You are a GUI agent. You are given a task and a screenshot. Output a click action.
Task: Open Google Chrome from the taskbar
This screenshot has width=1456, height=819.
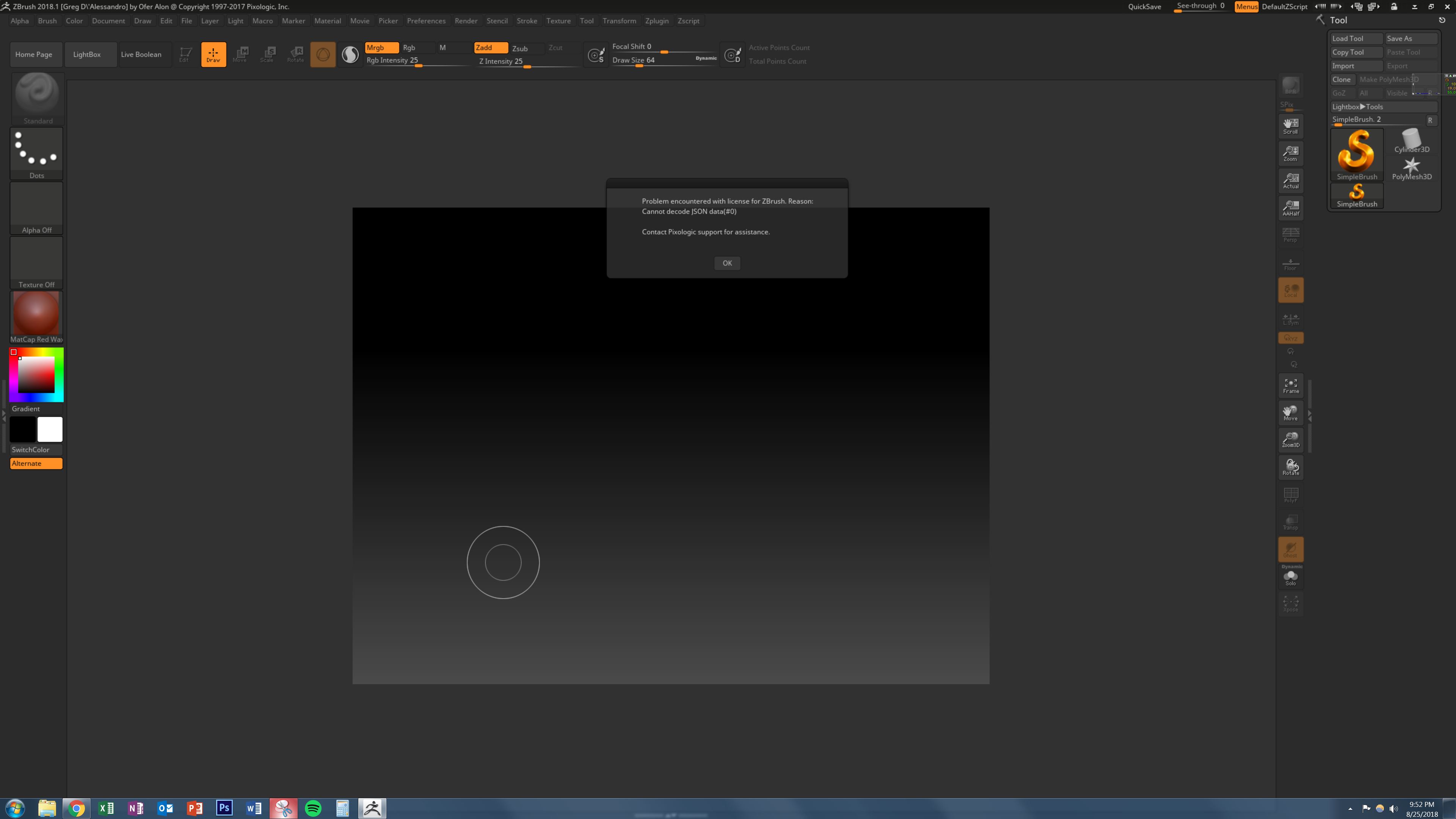click(76, 808)
